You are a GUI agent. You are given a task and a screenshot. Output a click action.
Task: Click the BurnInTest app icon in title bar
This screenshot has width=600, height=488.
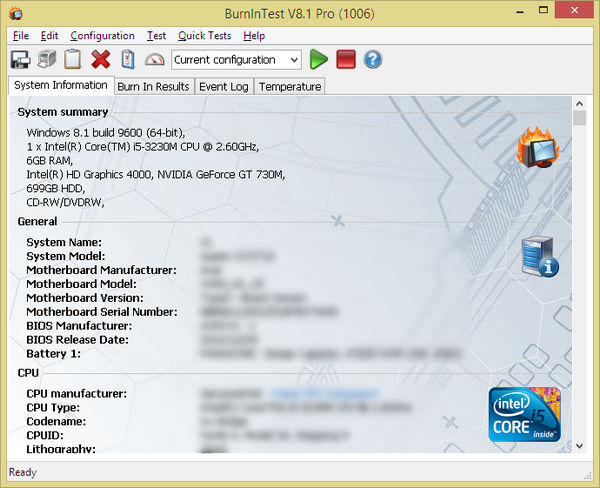16,14
